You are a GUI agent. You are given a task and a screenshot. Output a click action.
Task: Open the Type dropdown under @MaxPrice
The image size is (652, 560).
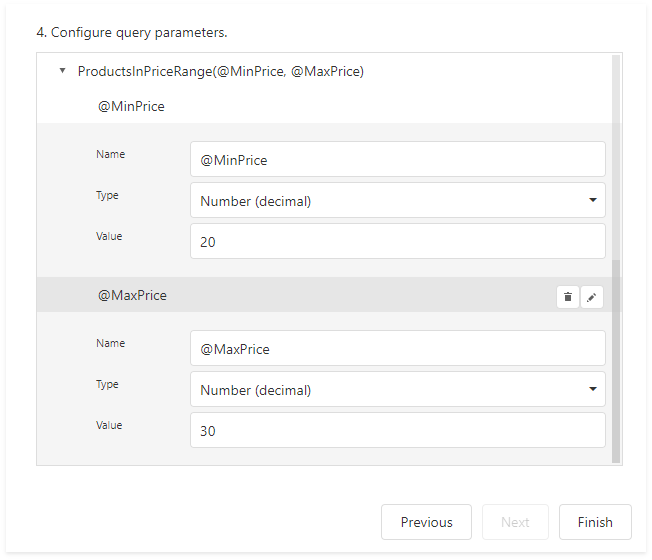pos(397,390)
